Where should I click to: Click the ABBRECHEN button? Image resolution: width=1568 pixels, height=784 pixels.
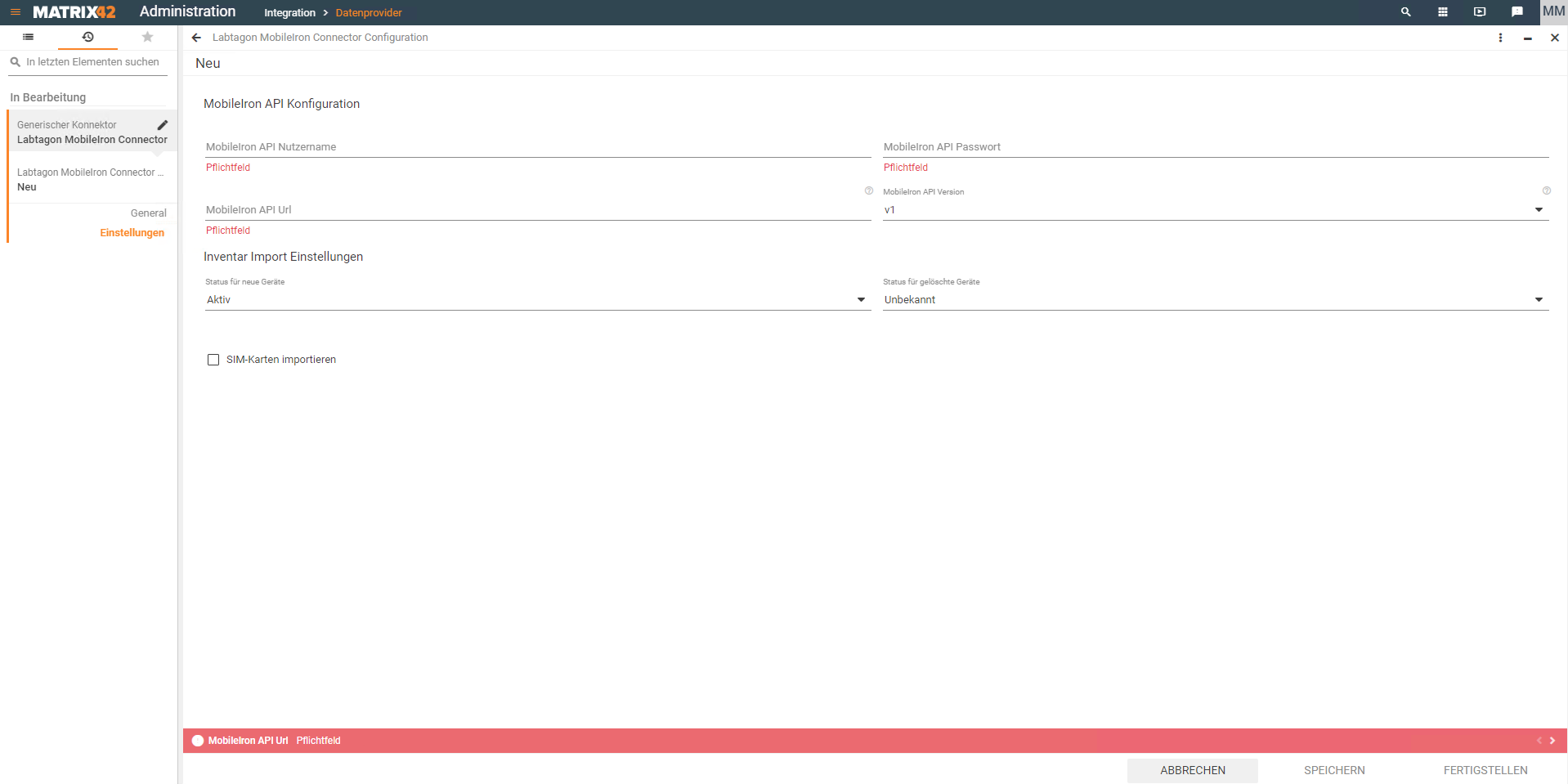1193,770
